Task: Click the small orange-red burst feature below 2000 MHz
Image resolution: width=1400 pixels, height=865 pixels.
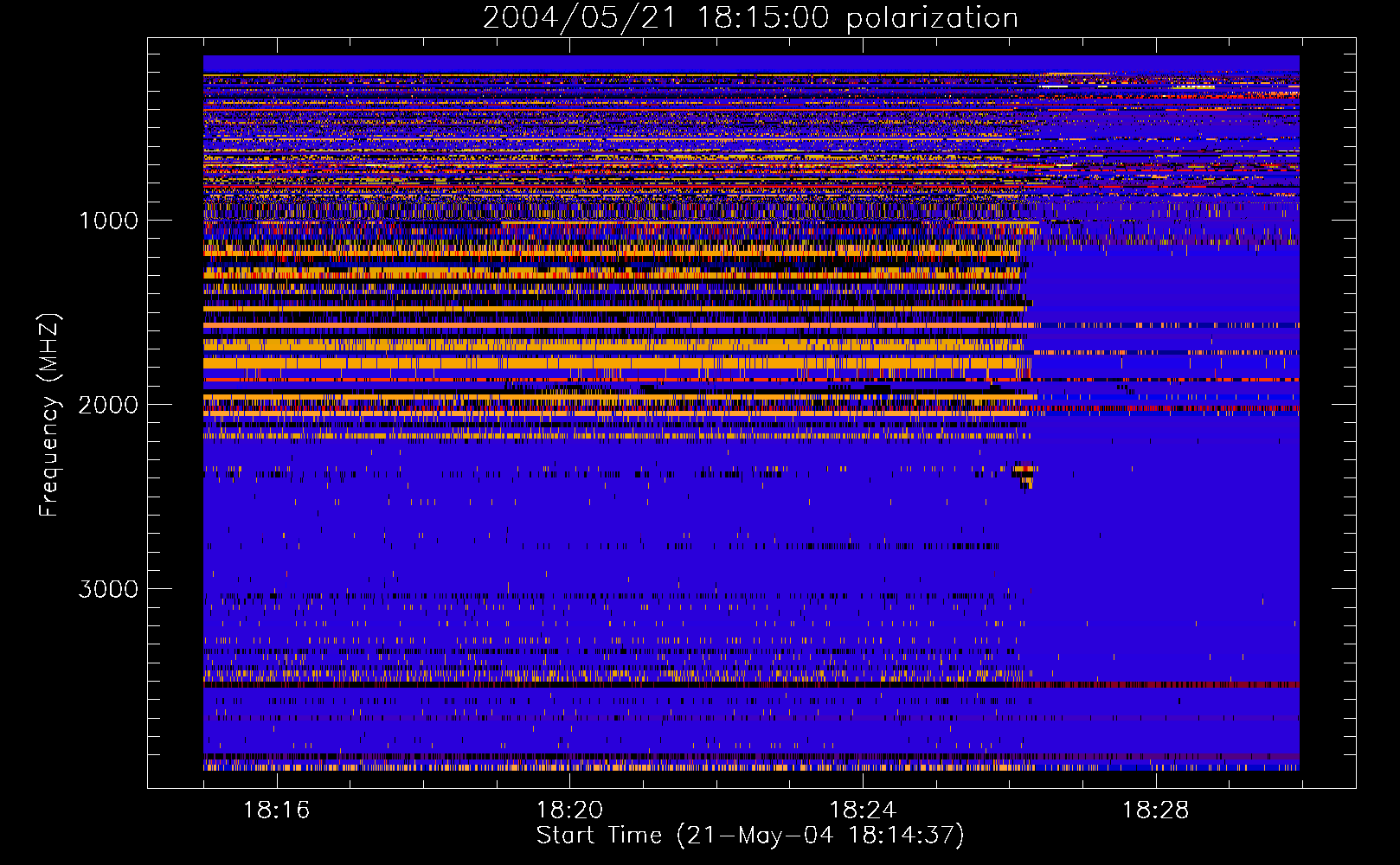Action: pos(1025,475)
